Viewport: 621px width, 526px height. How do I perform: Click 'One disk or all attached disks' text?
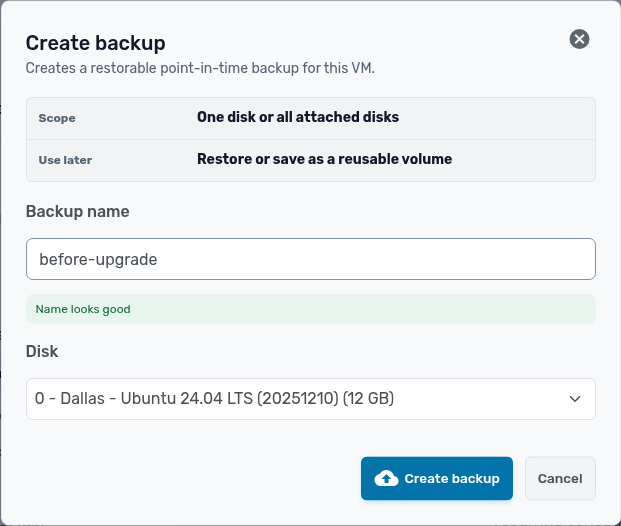298,117
